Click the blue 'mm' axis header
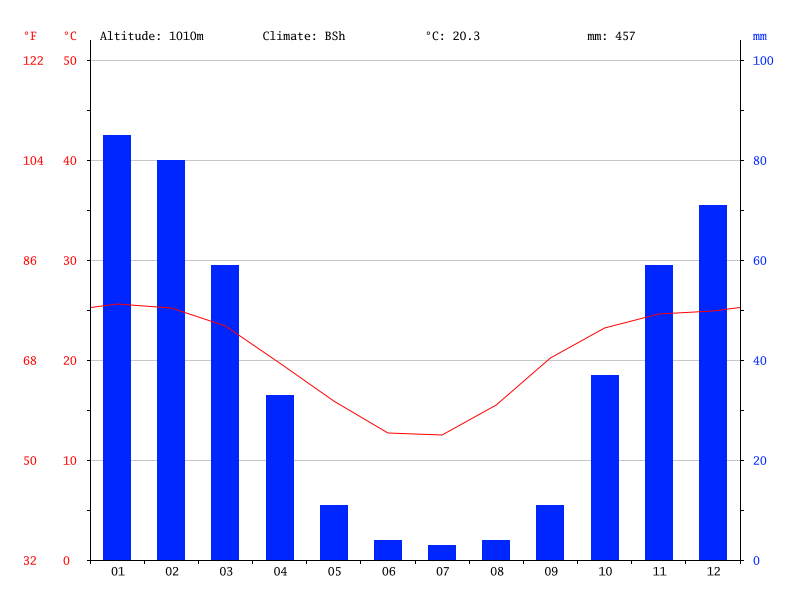The width and height of the screenshot is (800, 600). tap(762, 37)
